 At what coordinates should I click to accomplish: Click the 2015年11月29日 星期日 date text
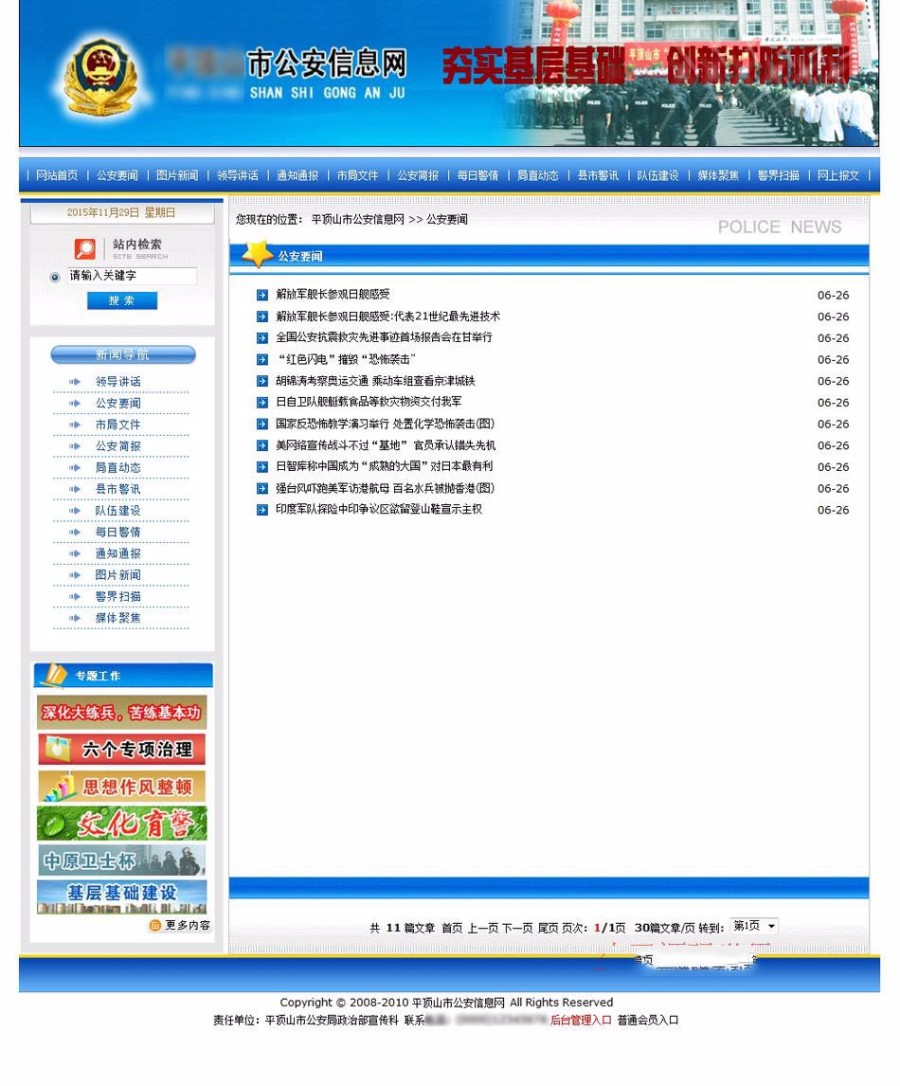(121, 213)
